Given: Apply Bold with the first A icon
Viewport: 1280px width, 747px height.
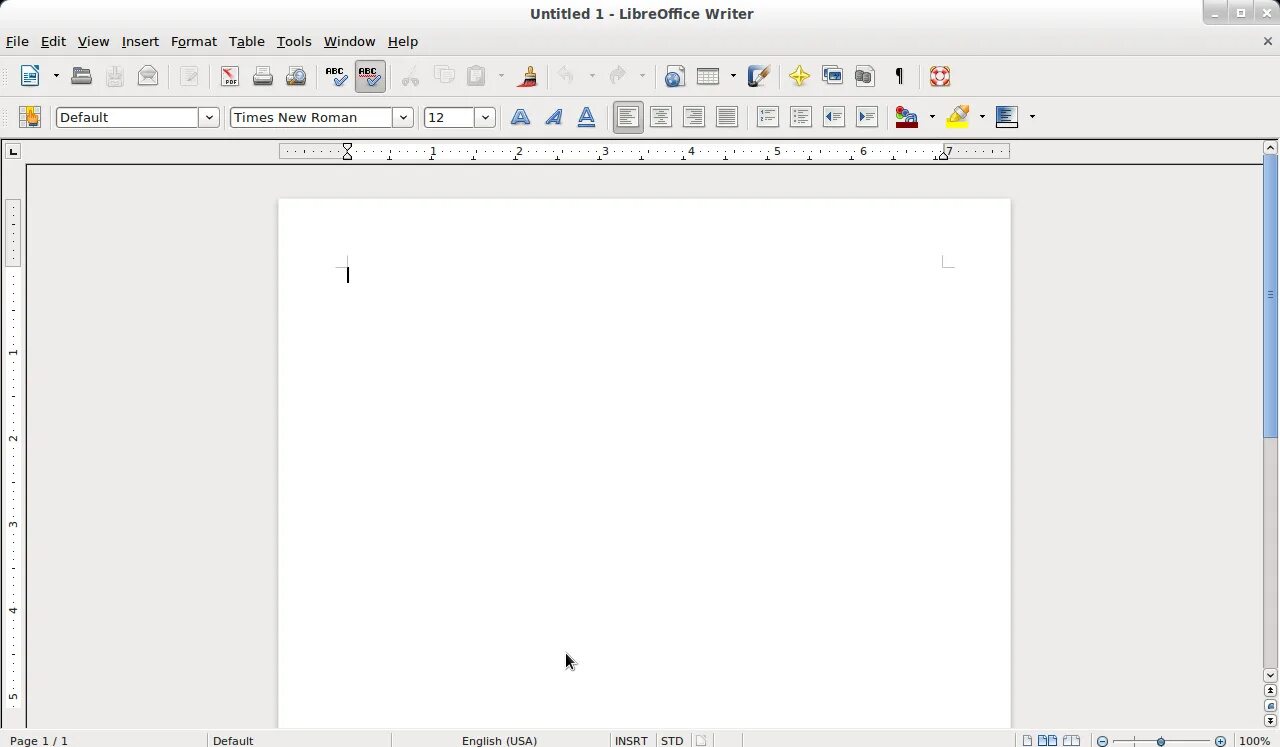Looking at the screenshot, I should [520, 117].
